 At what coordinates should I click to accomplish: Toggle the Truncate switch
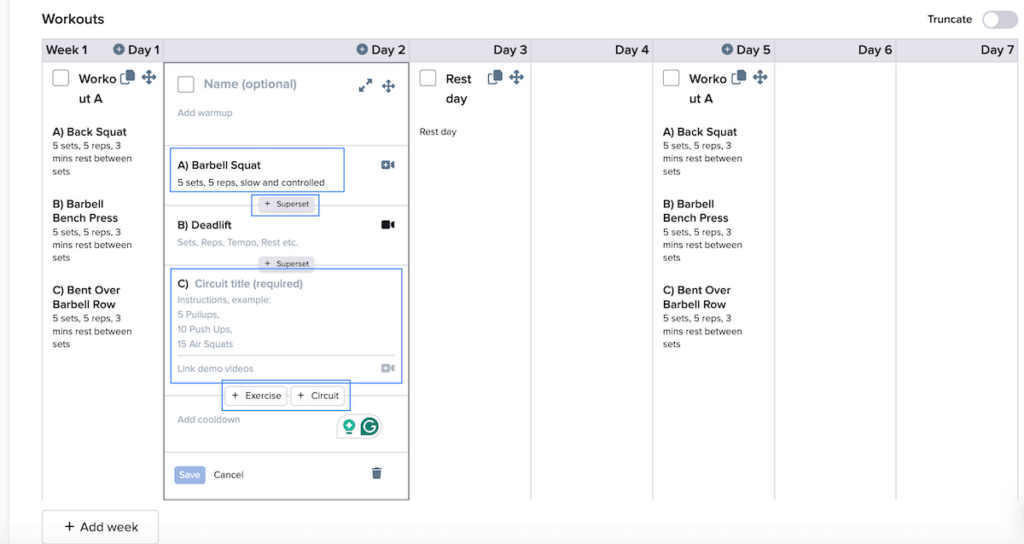pyautogui.click(x=998, y=20)
